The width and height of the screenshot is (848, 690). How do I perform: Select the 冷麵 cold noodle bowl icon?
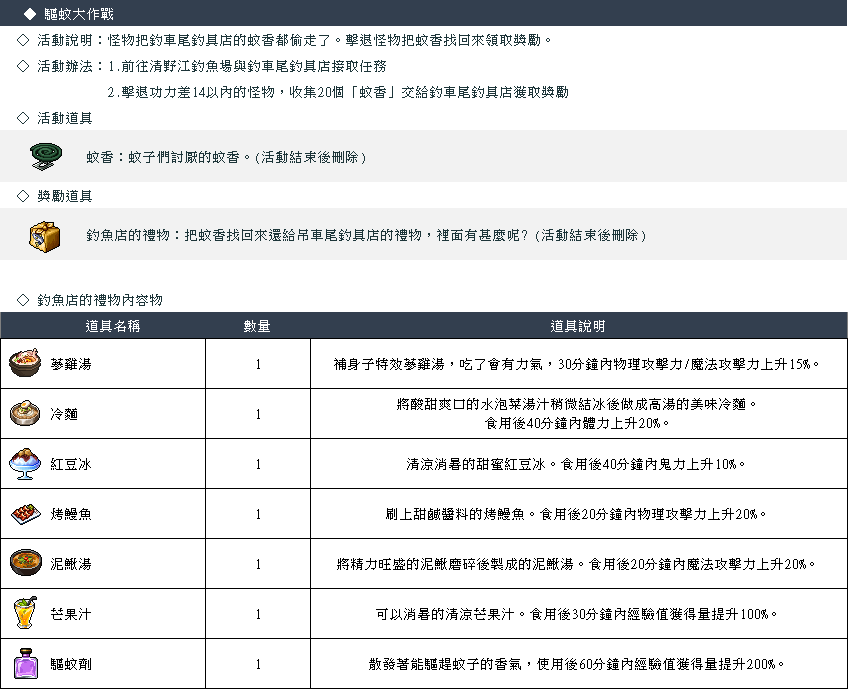25,414
